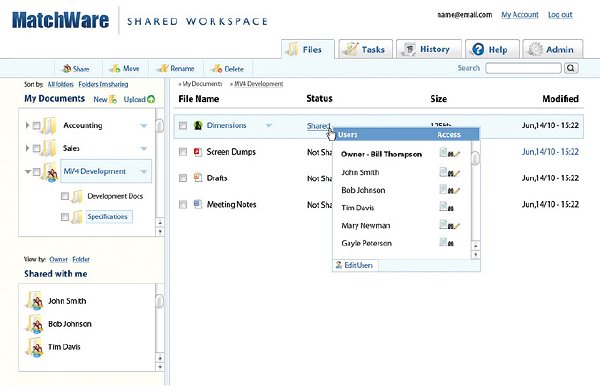The height and width of the screenshot is (386, 600).
Task: View shared items by Owner
Action: tap(58, 259)
